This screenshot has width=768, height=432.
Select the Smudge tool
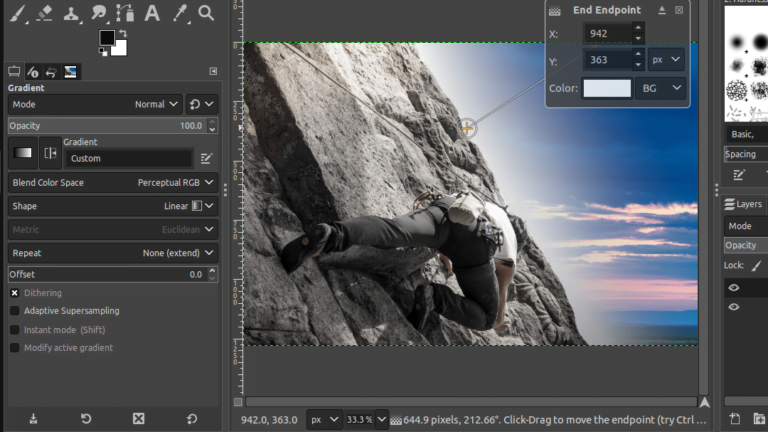click(98, 13)
